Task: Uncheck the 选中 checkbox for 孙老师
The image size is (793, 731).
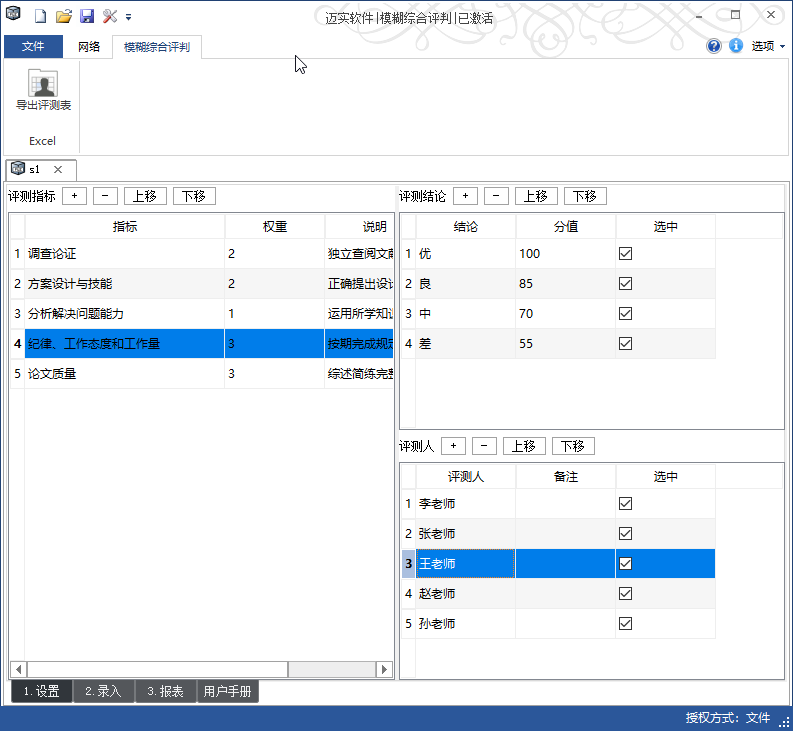Action: point(626,624)
